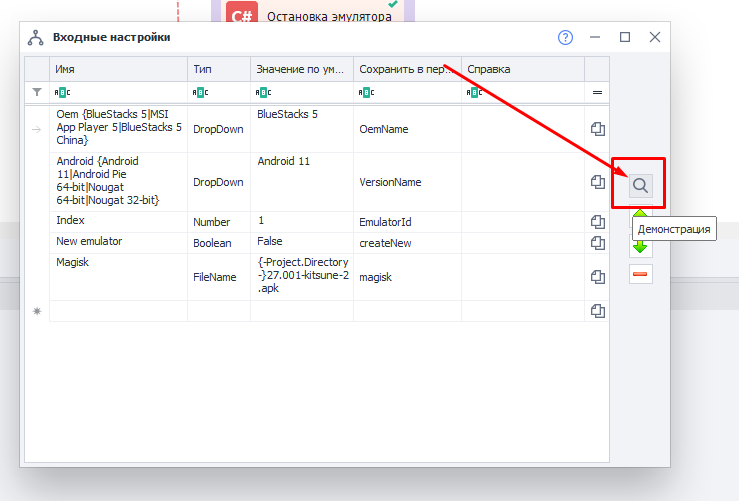Screen dimensions: 739x501
Task: Click the Остановка эмулятора C# action block
Action: pyautogui.click(x=313, y=14)
